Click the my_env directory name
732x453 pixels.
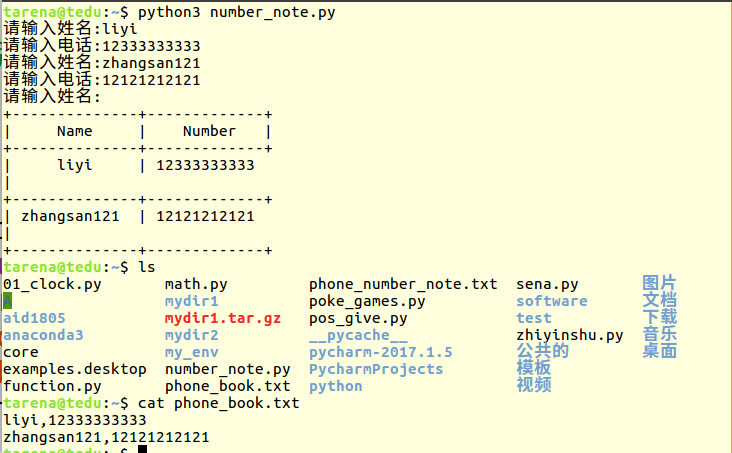point(192,353)
